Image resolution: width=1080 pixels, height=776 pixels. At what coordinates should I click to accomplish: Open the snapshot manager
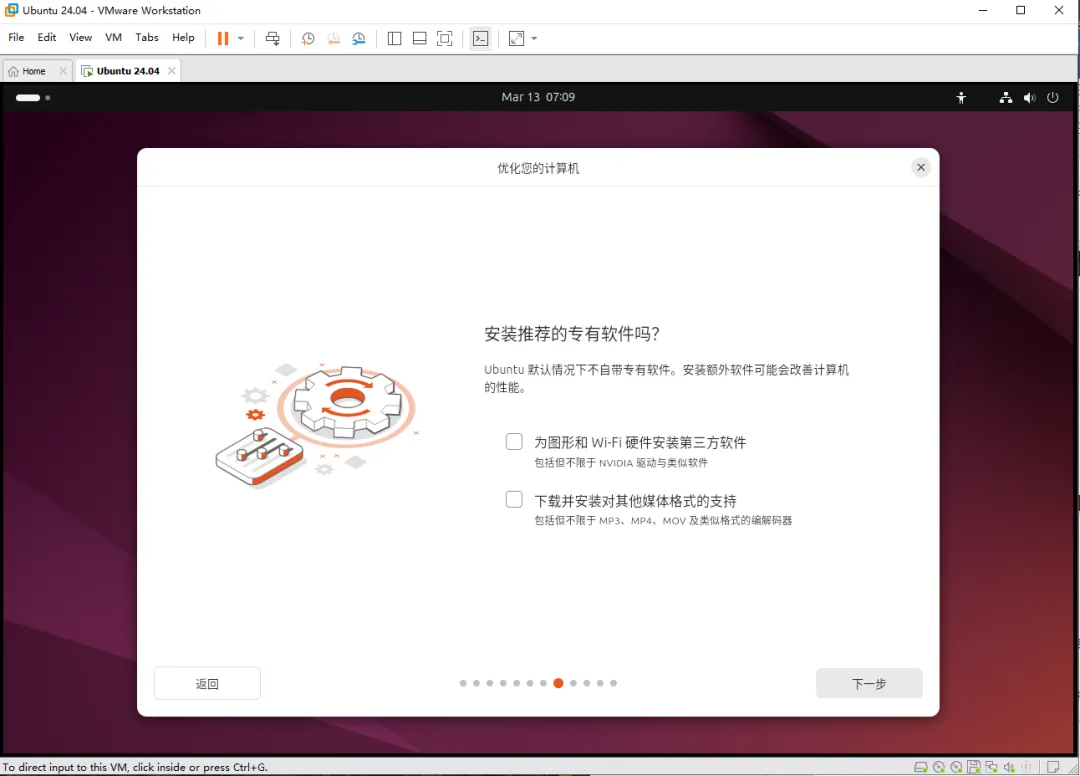(x=359, y=39)
